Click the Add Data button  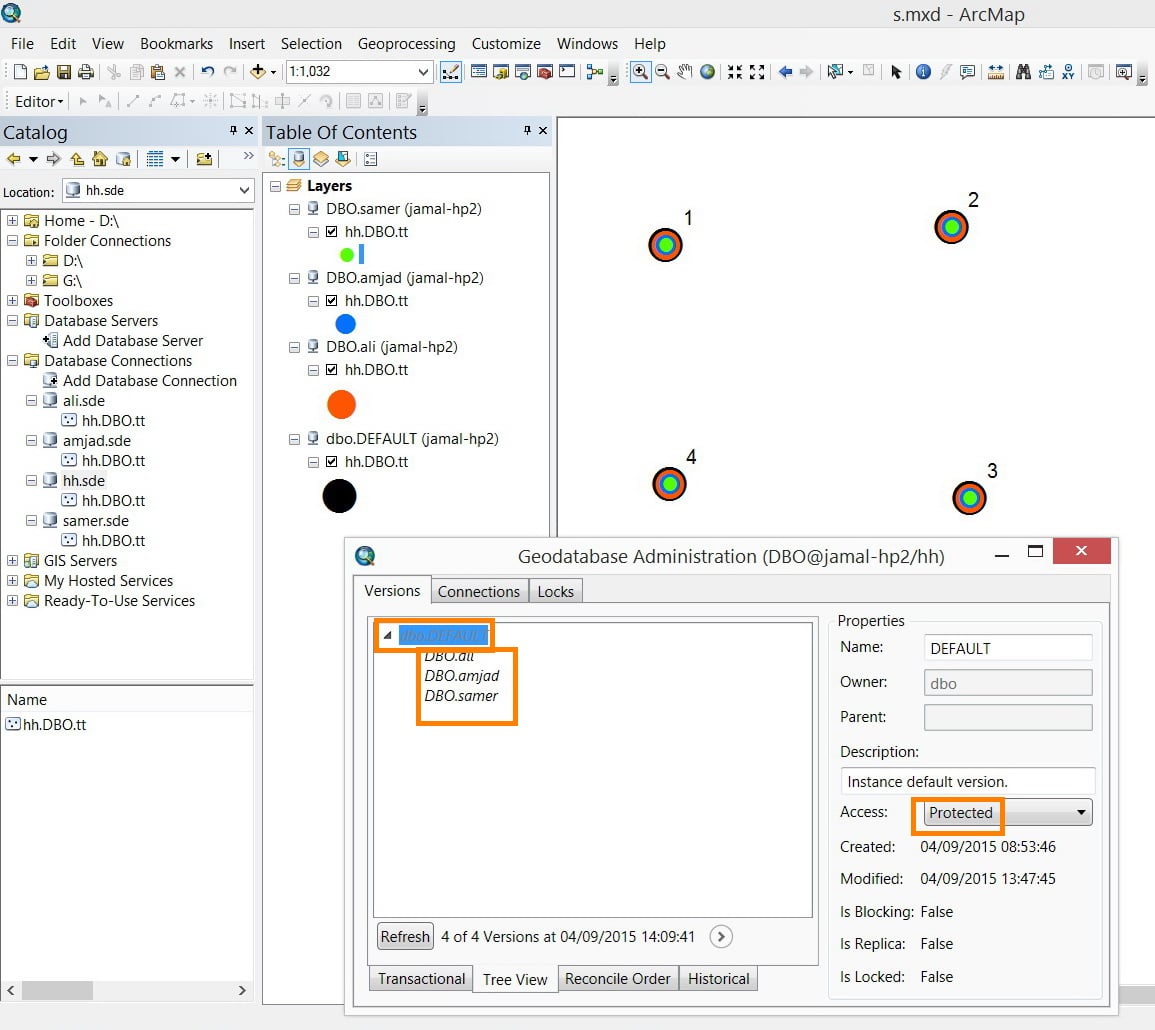[257, 71]
